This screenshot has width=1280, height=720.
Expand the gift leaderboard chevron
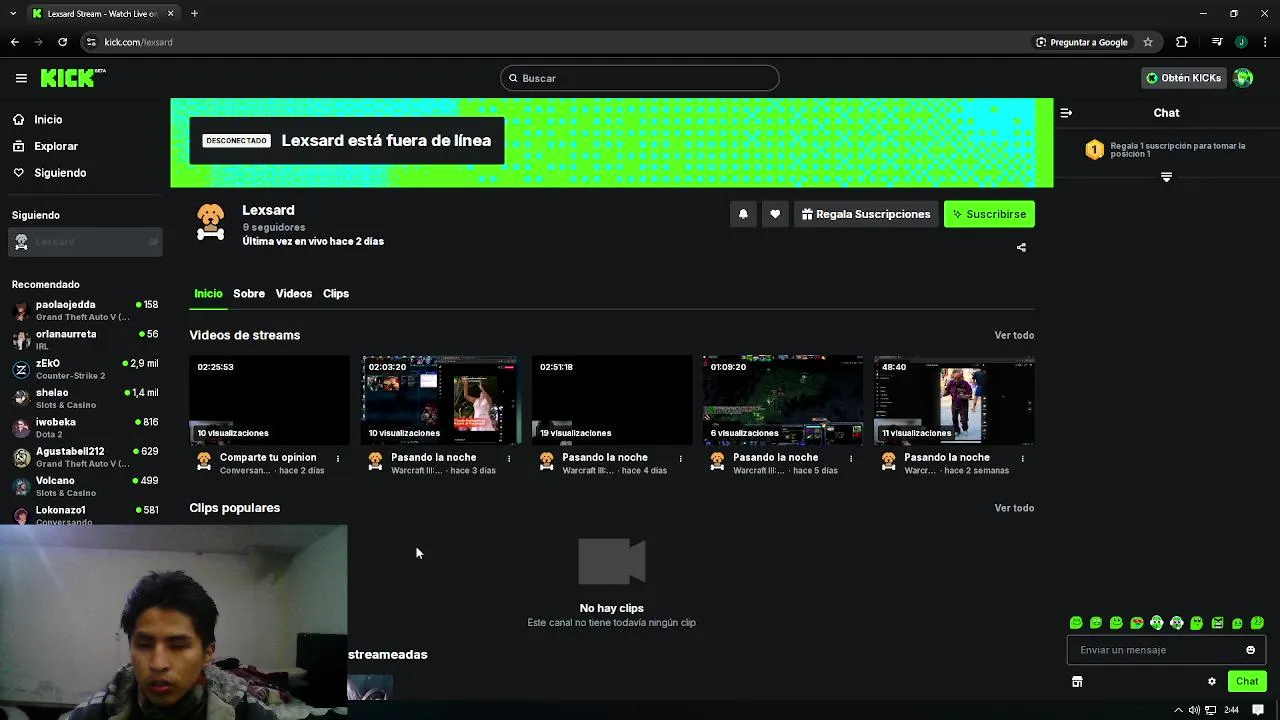1166,177
